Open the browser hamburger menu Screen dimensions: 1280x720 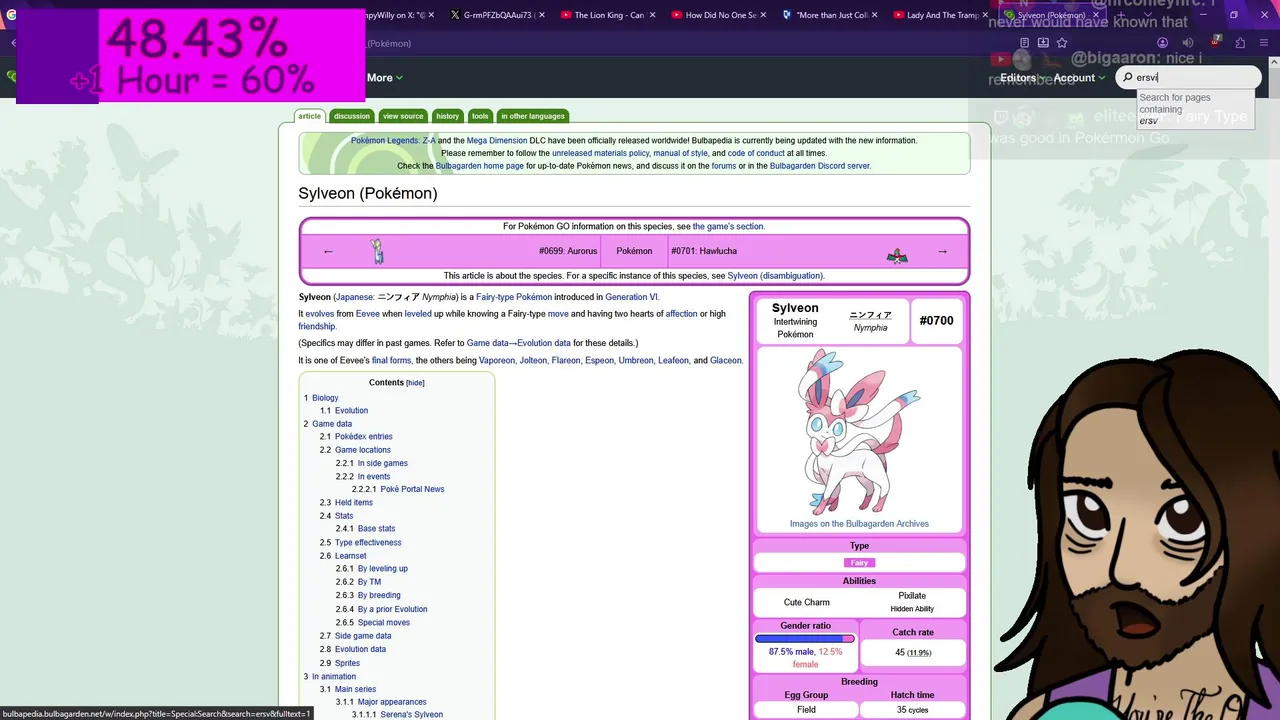1264,43
